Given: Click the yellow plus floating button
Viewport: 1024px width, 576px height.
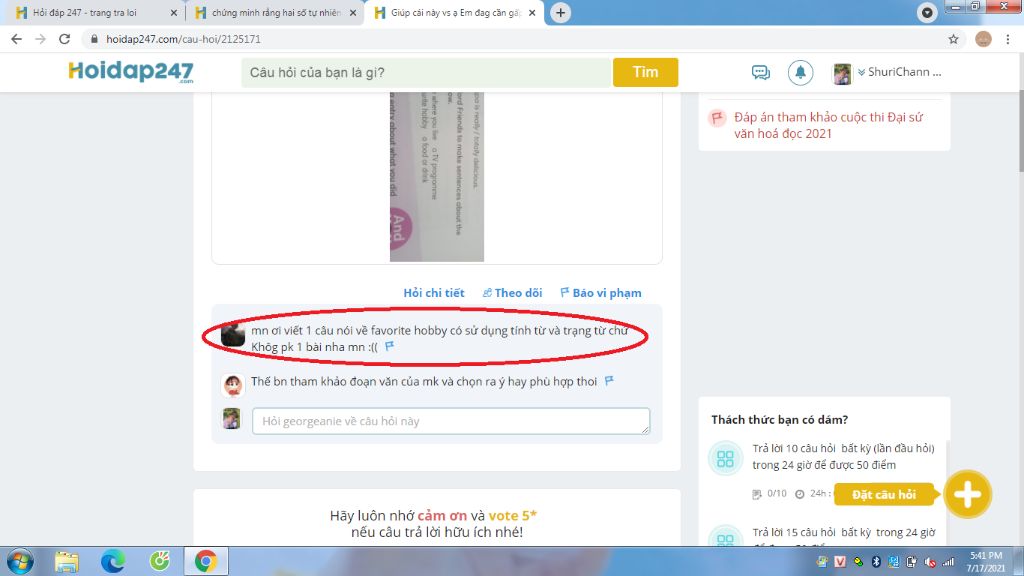Looking at the screenshot, I should (x=967, y=494).
